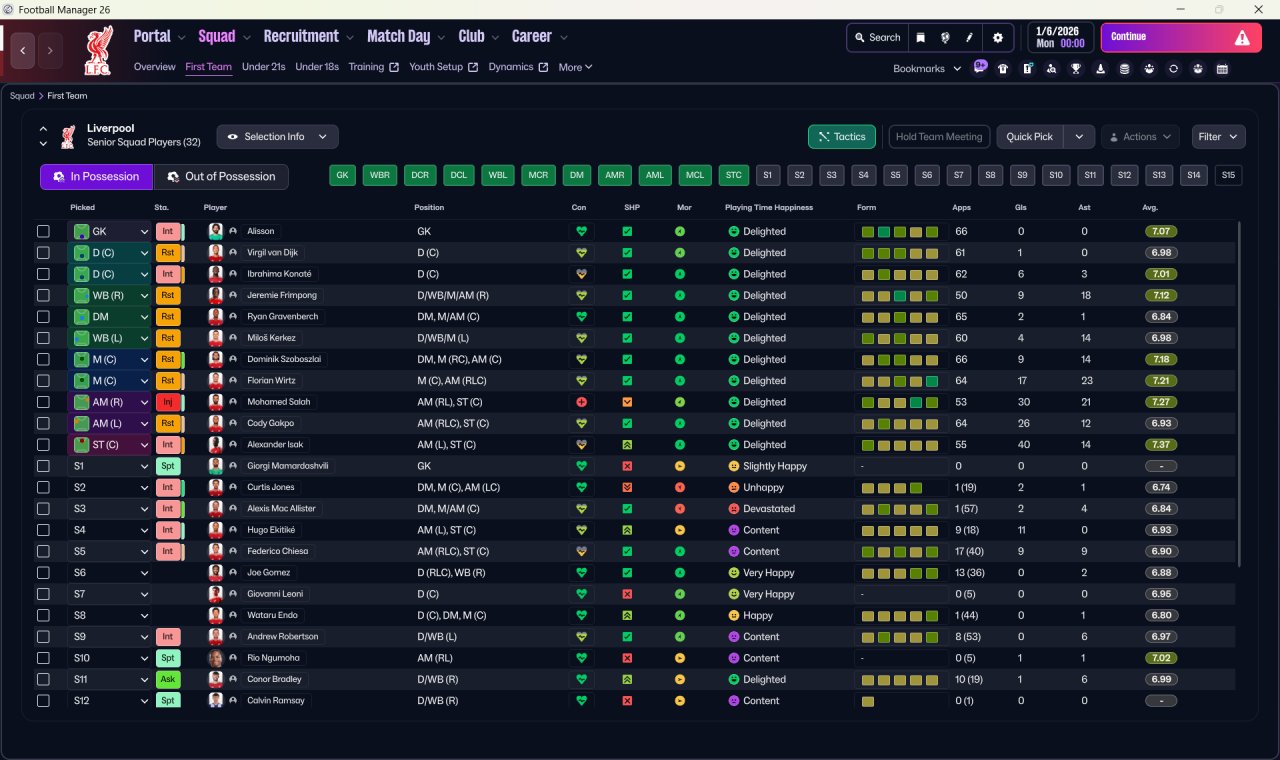
Task: Click Curtis Jones's unhappy face icon
Action: (x=734, y=487)
